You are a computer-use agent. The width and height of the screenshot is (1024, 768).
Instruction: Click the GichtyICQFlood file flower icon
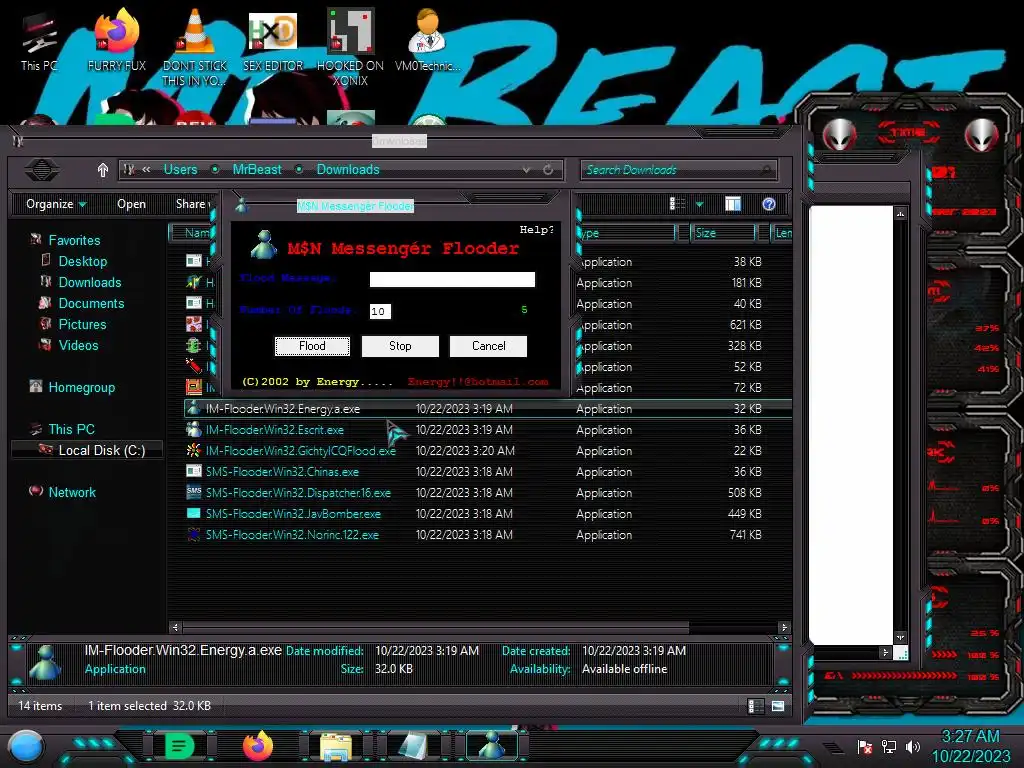click(x=194, y=451)
